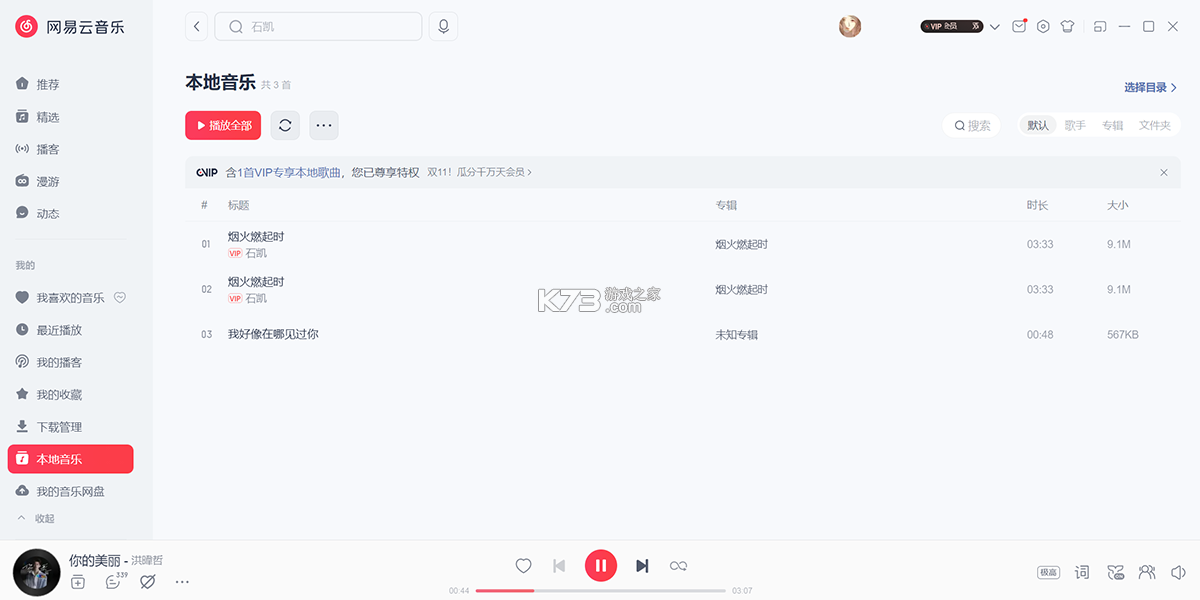Play the previous track
1200x600 pixels.
click(559, 566)
